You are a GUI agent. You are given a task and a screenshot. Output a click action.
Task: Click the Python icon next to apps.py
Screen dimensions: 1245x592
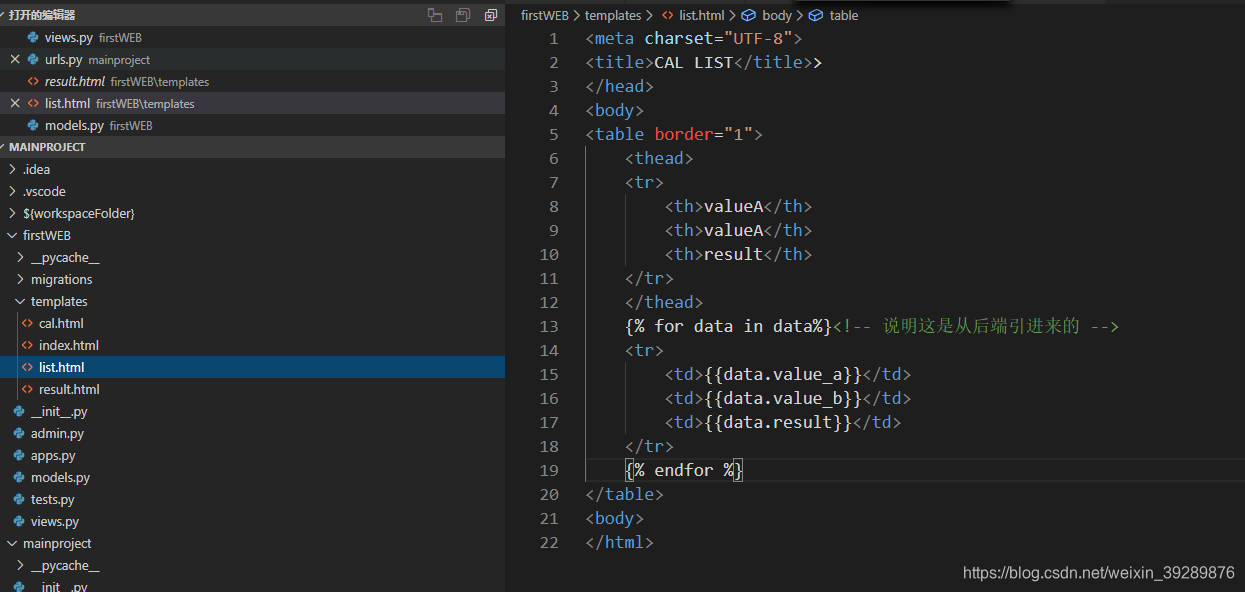[x=19, y=455]
